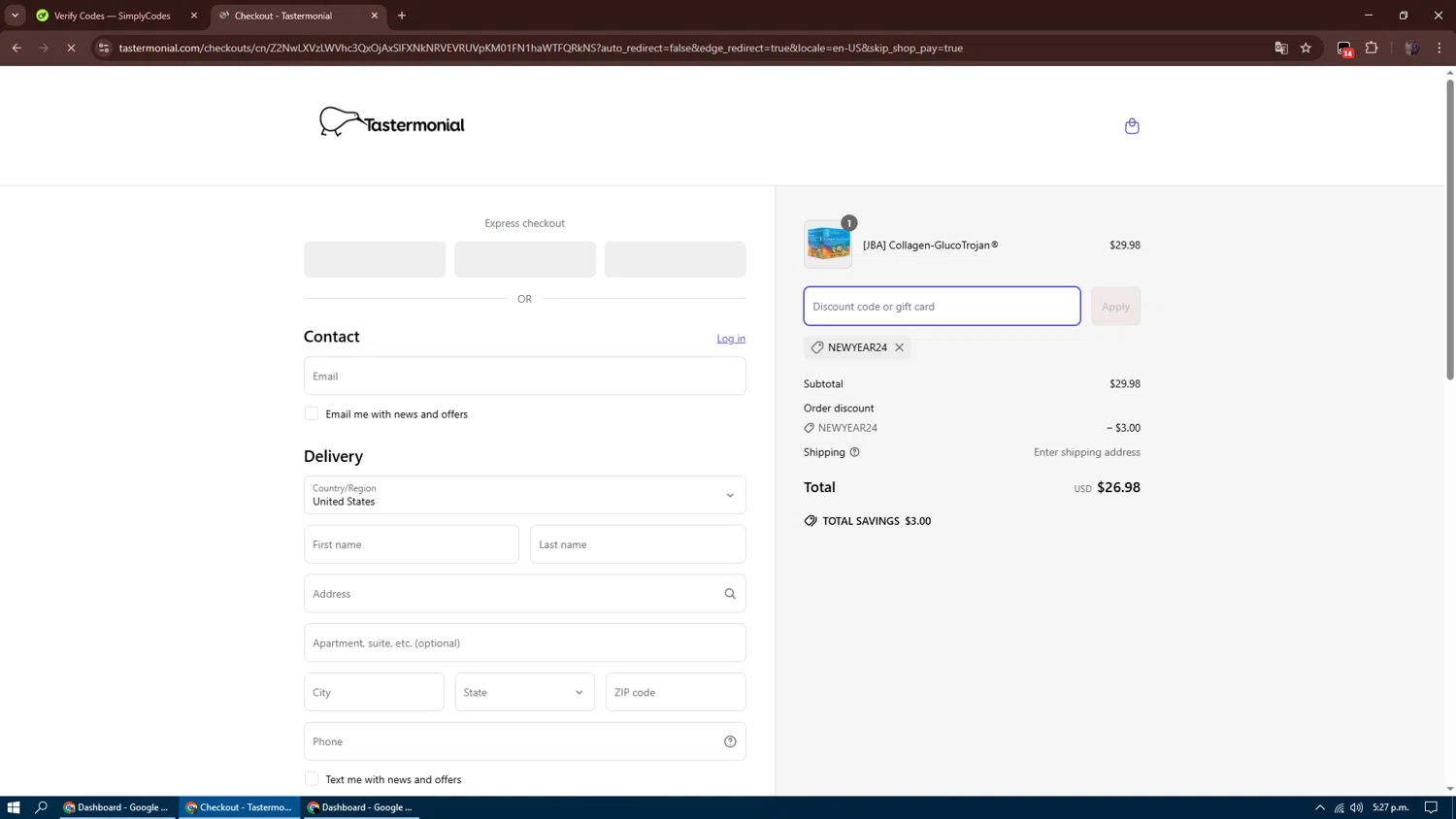Open the translate page icon

click(1281, 48)
